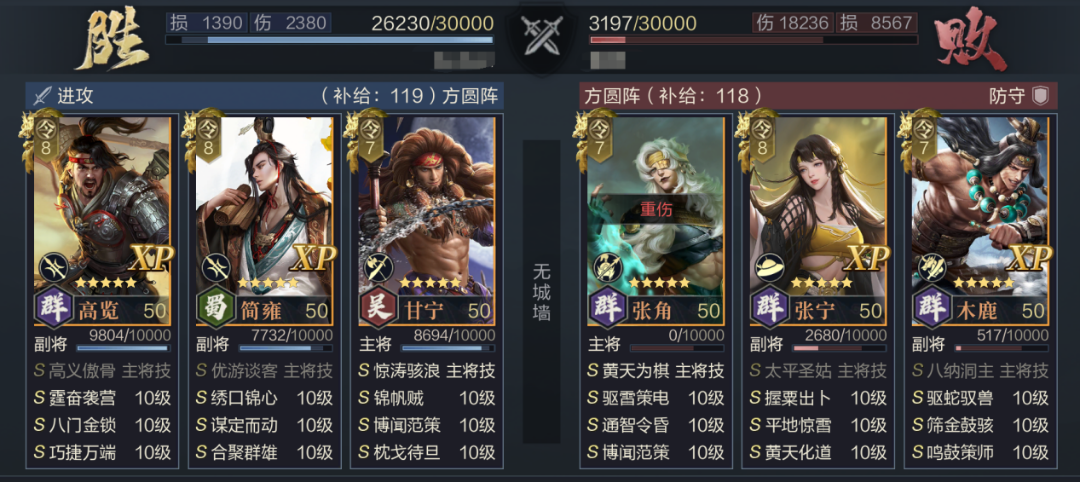
Task: Click the crossed swords battle emblem
Action: (539, 36)
